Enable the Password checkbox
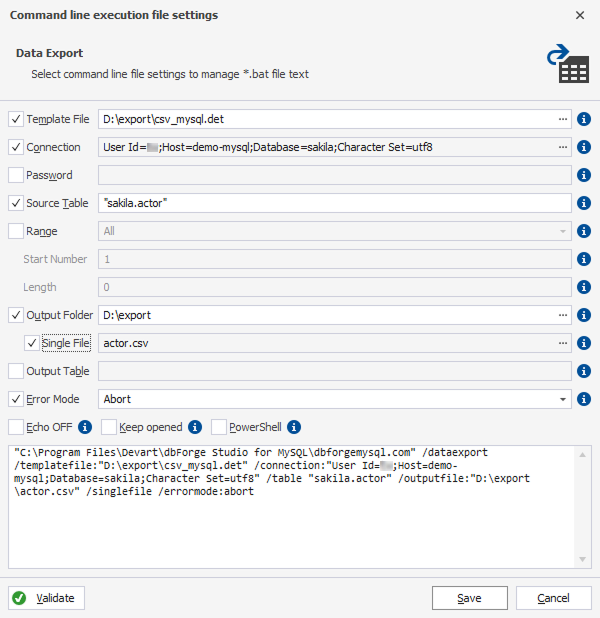 [16, 175]
